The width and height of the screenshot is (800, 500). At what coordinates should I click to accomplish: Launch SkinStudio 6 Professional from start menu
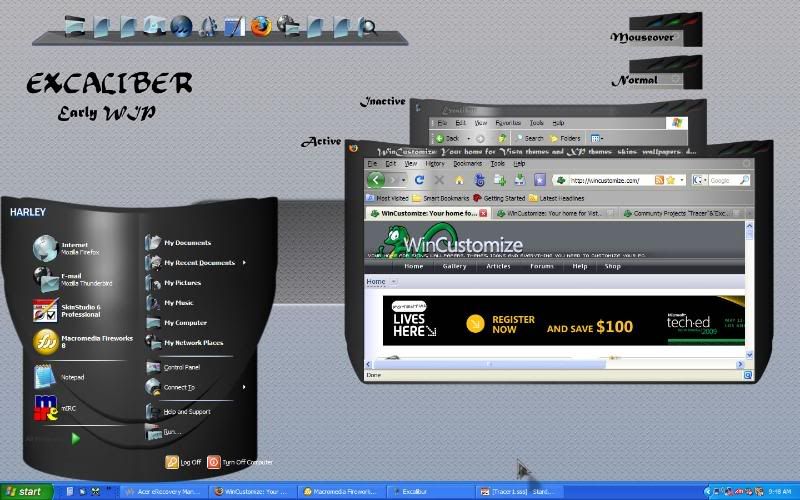(x=67, y=310)
